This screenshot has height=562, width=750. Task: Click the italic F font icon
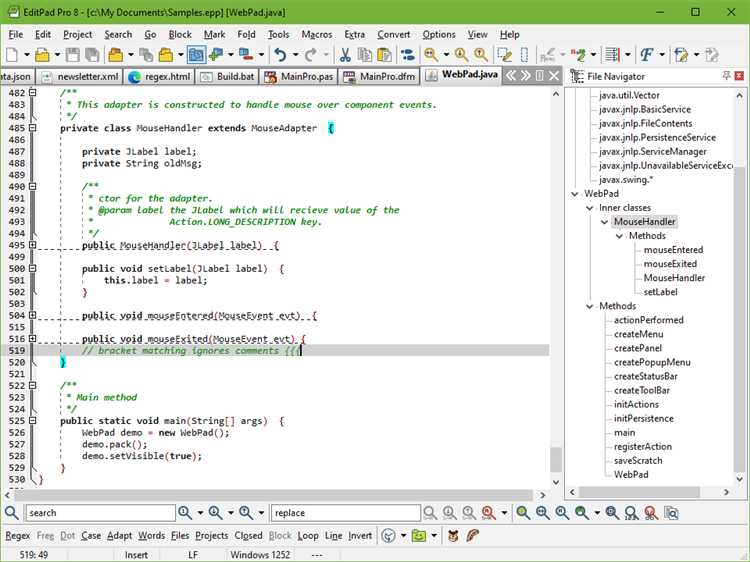[x=647, y=55]
